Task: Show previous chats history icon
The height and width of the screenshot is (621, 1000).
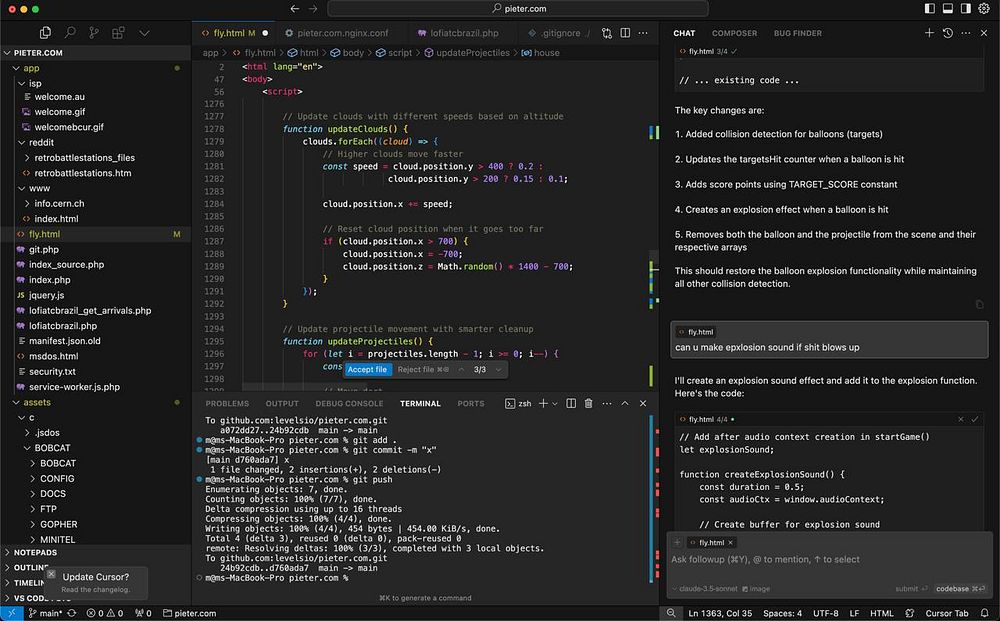Action: click(x=947, y=33)
